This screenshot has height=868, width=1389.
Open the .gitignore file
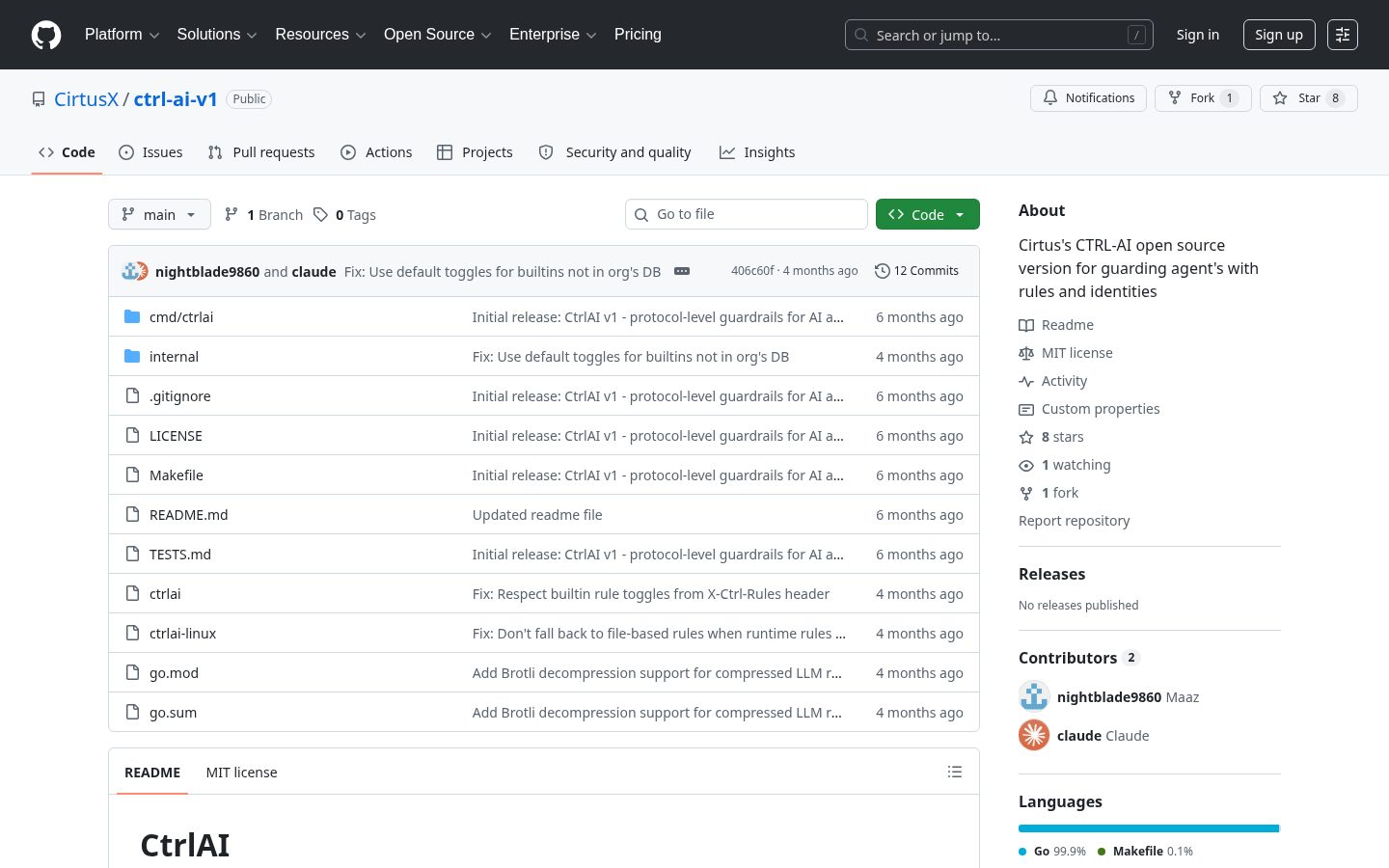180,396
